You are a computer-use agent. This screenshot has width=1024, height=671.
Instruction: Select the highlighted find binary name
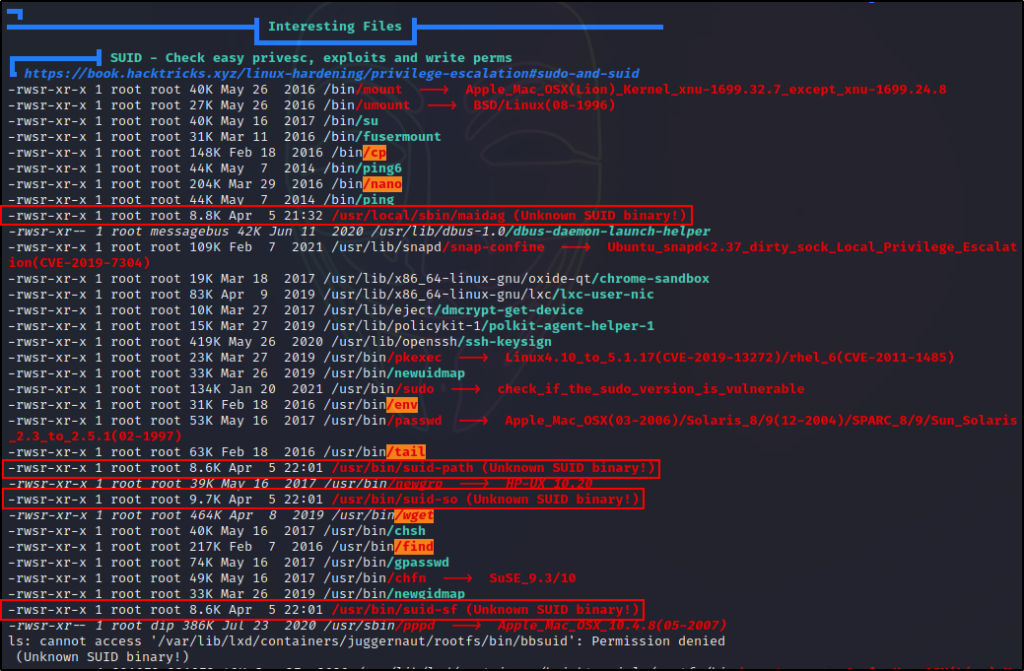(414, 546)
